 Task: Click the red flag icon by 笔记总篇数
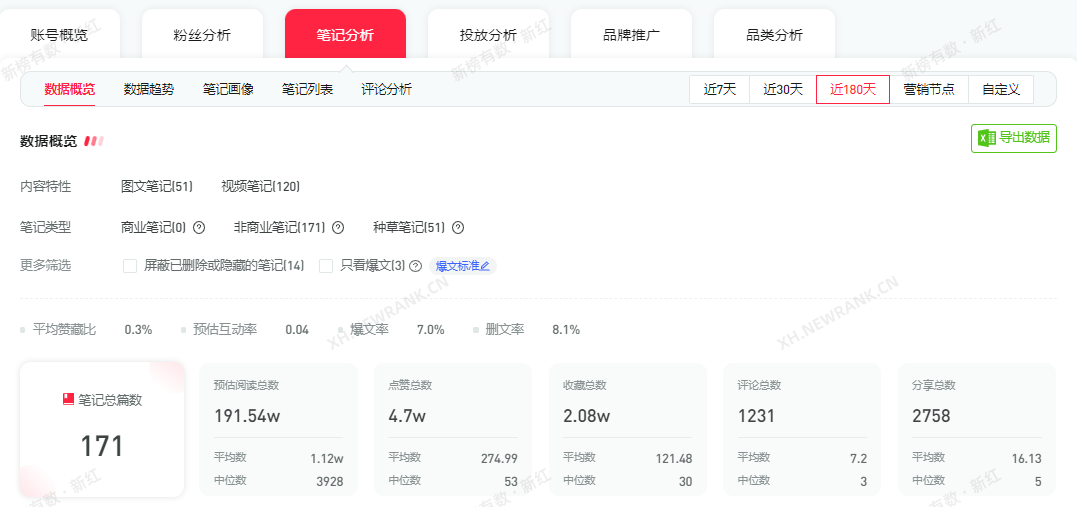(x=68, y=399)
